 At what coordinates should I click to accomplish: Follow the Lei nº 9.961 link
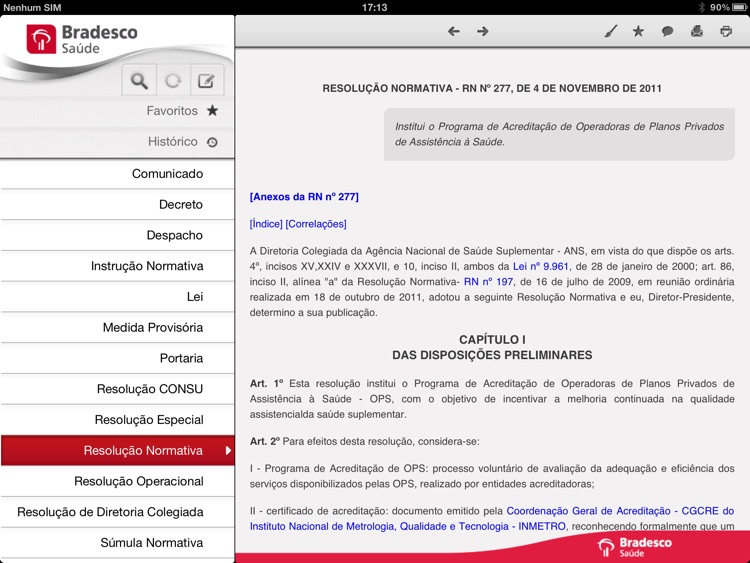click(540, 266)
